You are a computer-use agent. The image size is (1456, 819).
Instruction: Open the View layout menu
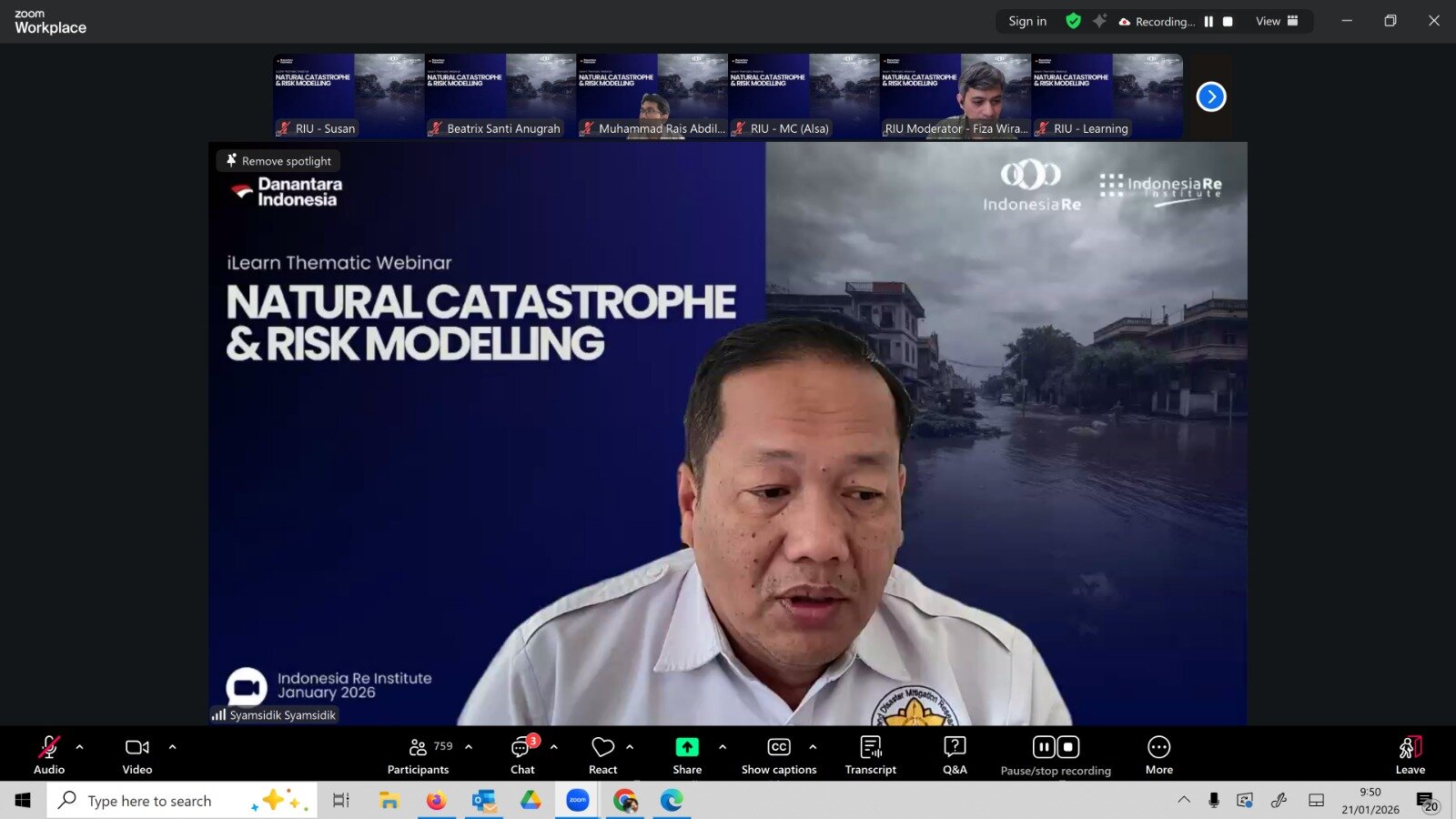[x=1277, y=21]
